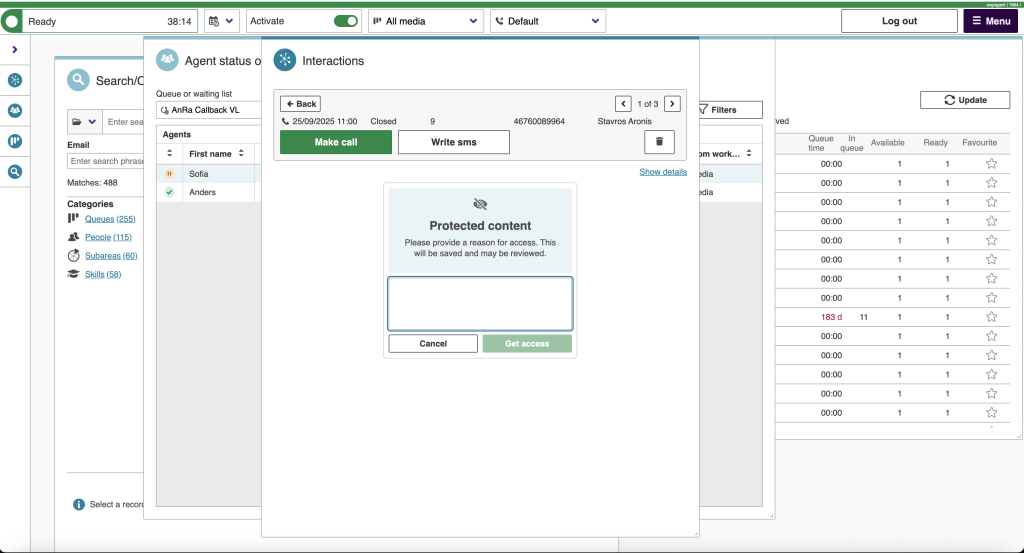Open the Default phone dropdown
Viewport: 1024px width, 553px height.
click(x=547, y=21)
